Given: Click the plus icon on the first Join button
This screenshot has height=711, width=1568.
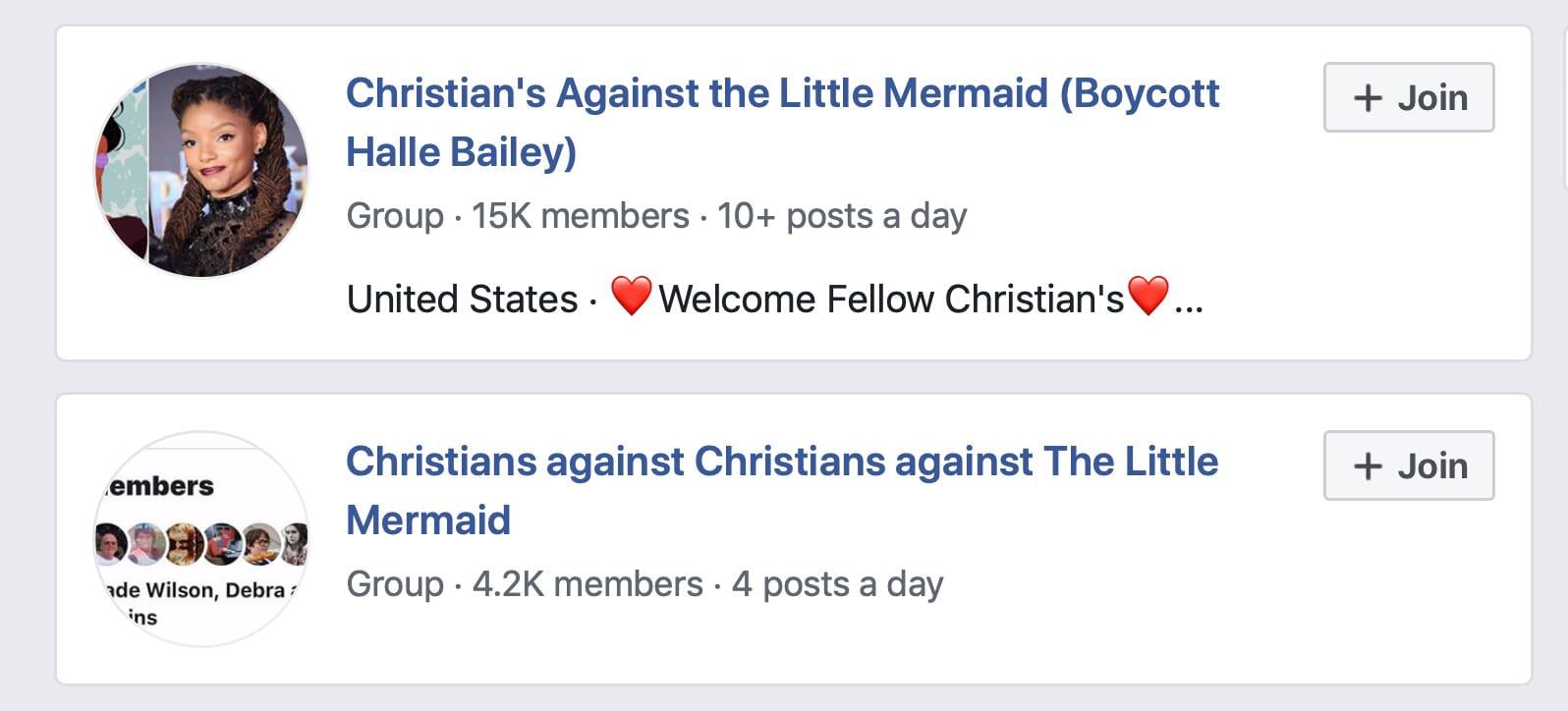Looking at the screenshot, I should pos(1368,97).
